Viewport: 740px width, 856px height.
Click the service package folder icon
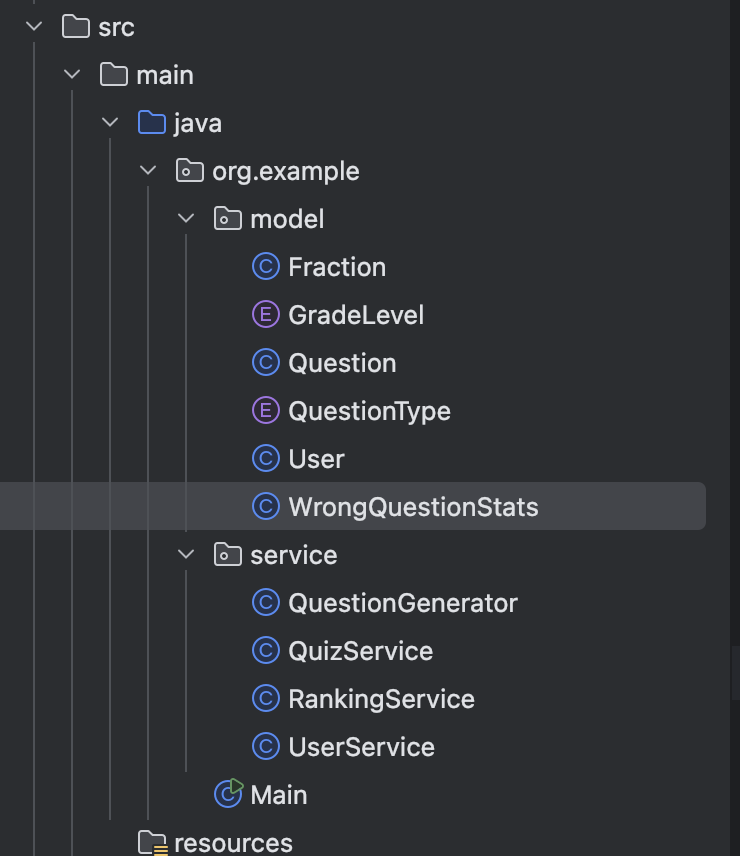click(228, 555)
